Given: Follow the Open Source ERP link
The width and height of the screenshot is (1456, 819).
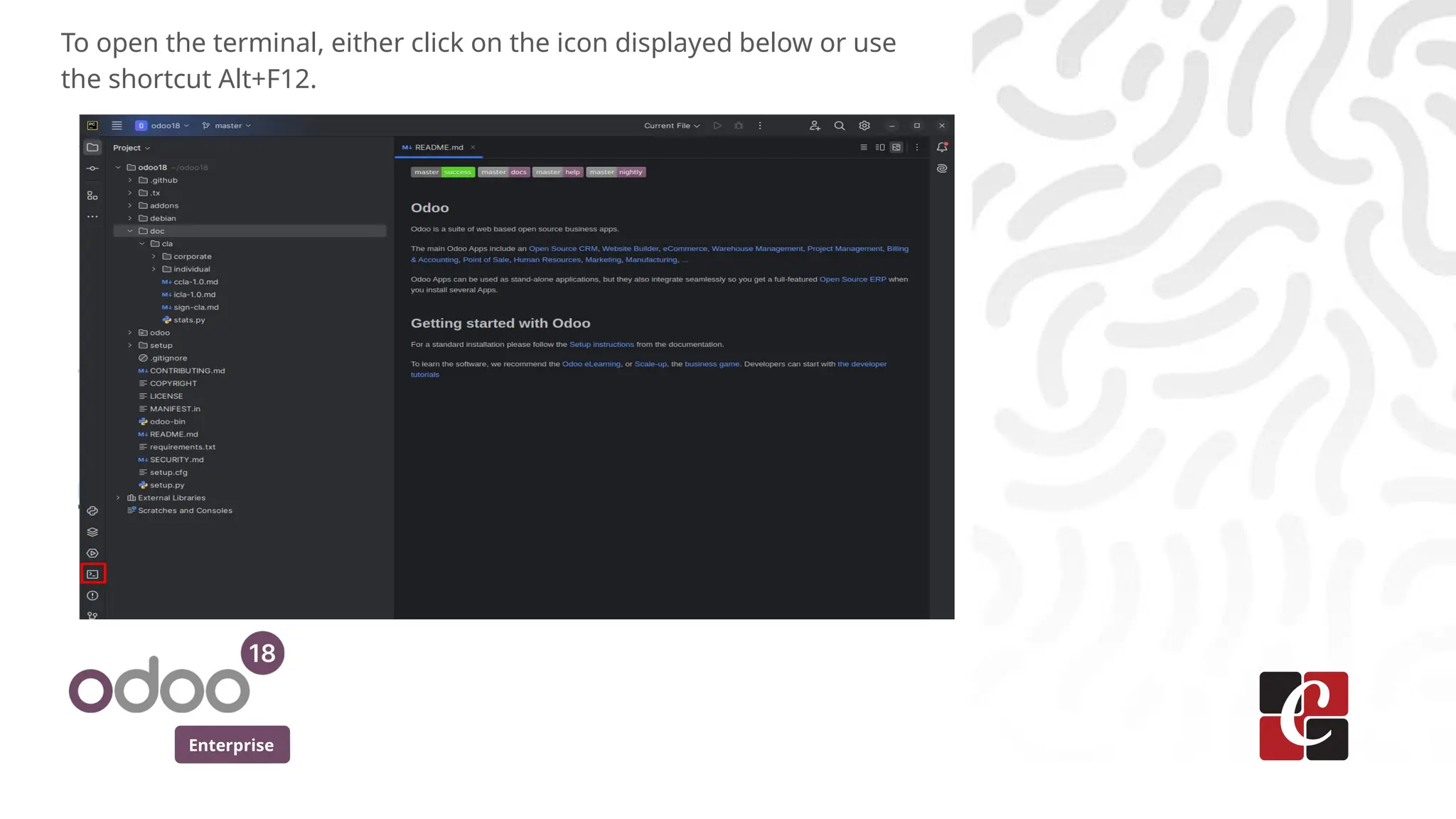Looking at the screenshot, I should (x=852, y=279).
